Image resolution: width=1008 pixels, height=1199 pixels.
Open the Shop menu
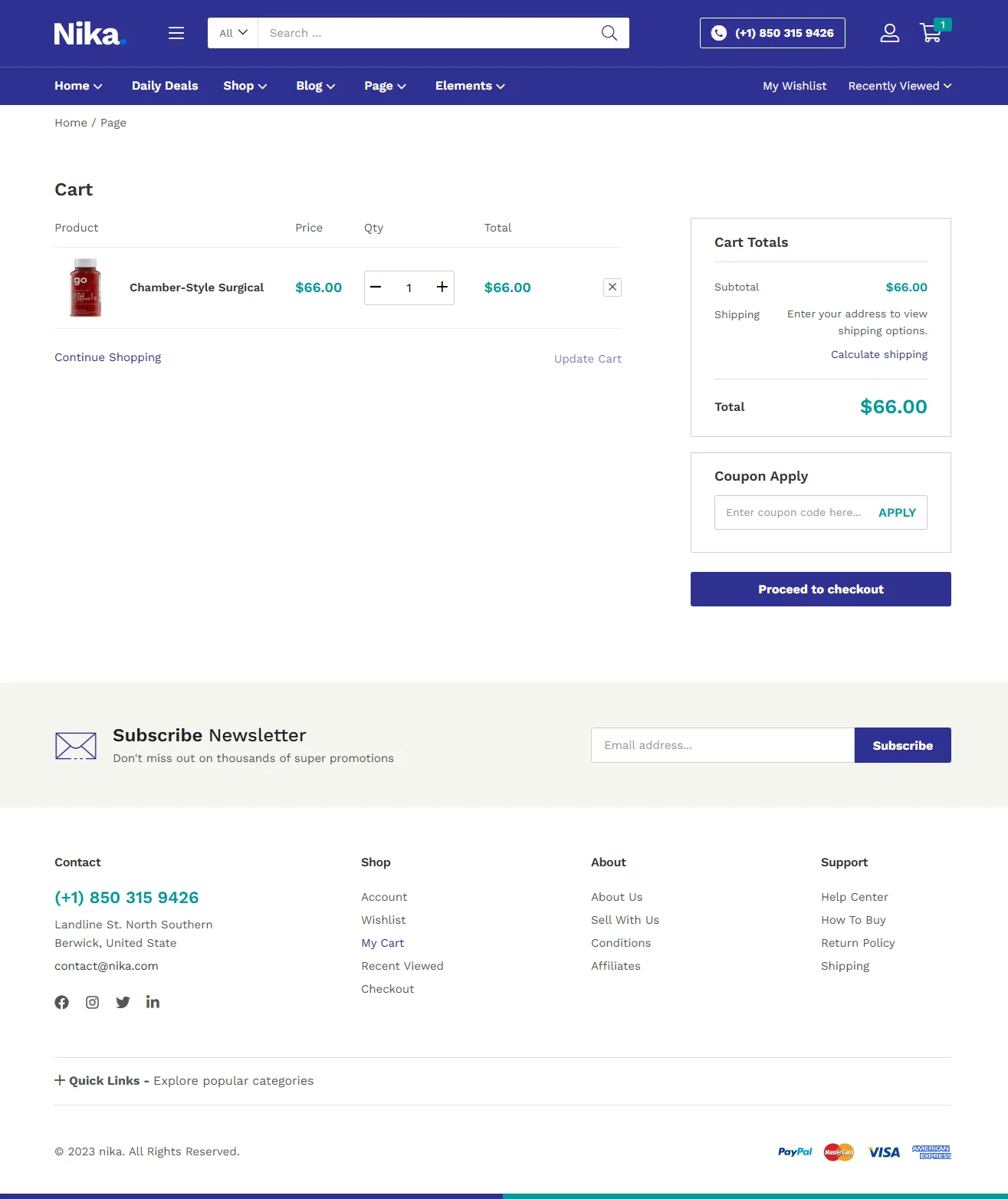[x=245, y=86]
